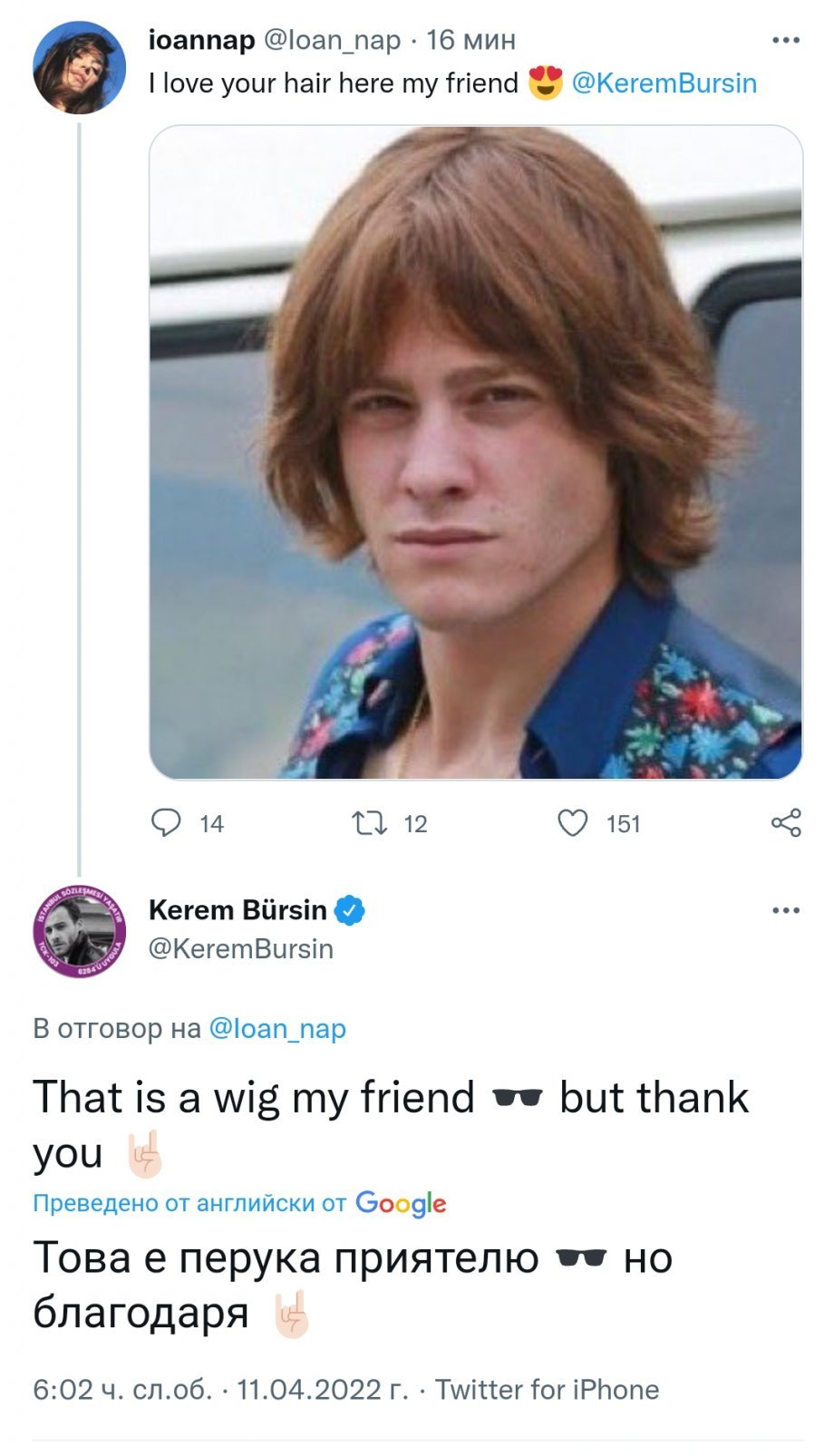Open the ioannap display name
The width and height of the screenshot is (834, 1456).
click(201, 40)
